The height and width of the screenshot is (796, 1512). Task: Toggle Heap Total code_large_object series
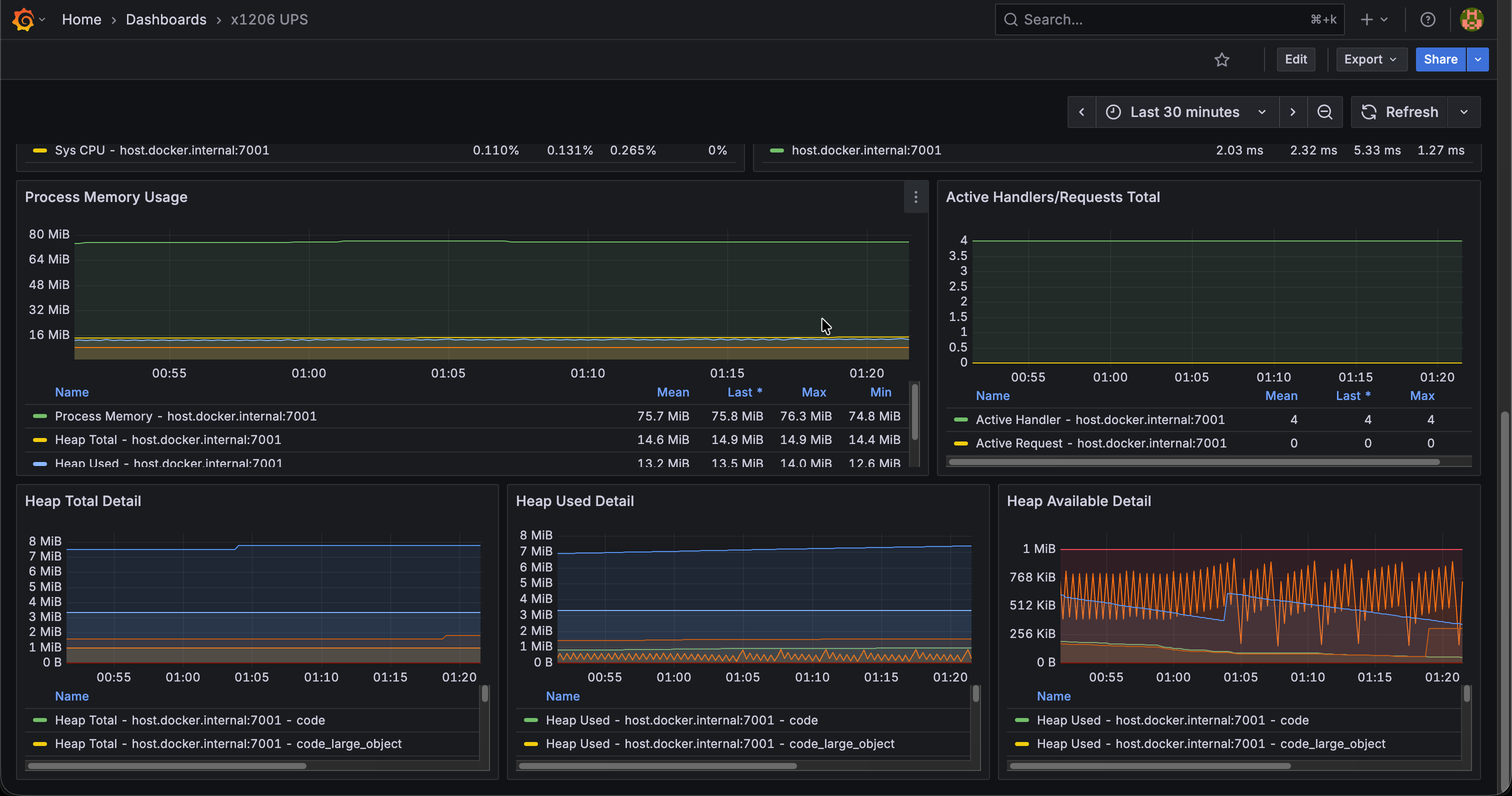[x=228, y=744]
